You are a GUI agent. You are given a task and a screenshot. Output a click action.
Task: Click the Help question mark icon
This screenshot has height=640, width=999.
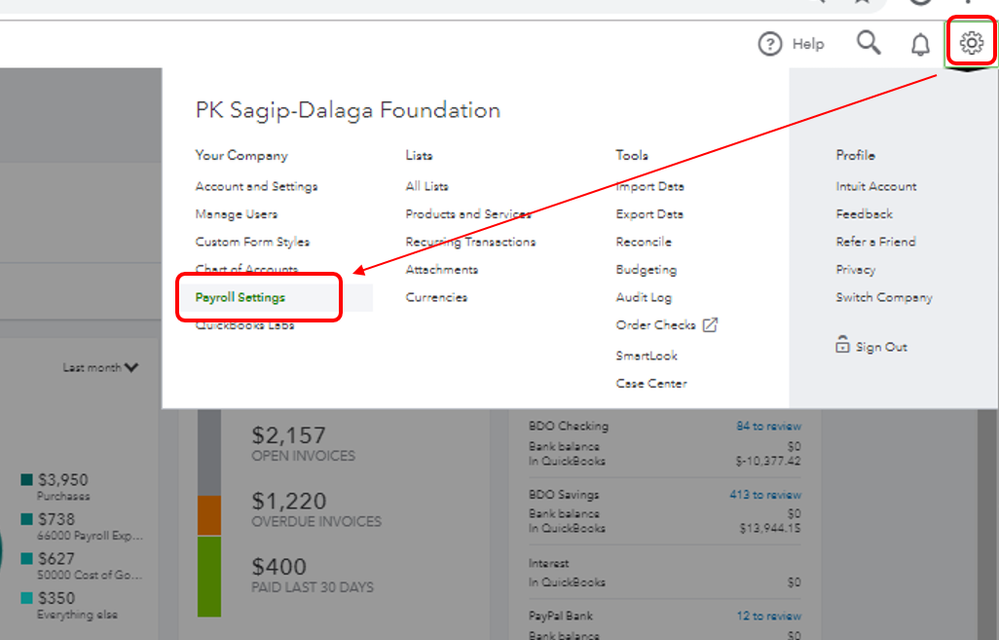pos(770,44)
